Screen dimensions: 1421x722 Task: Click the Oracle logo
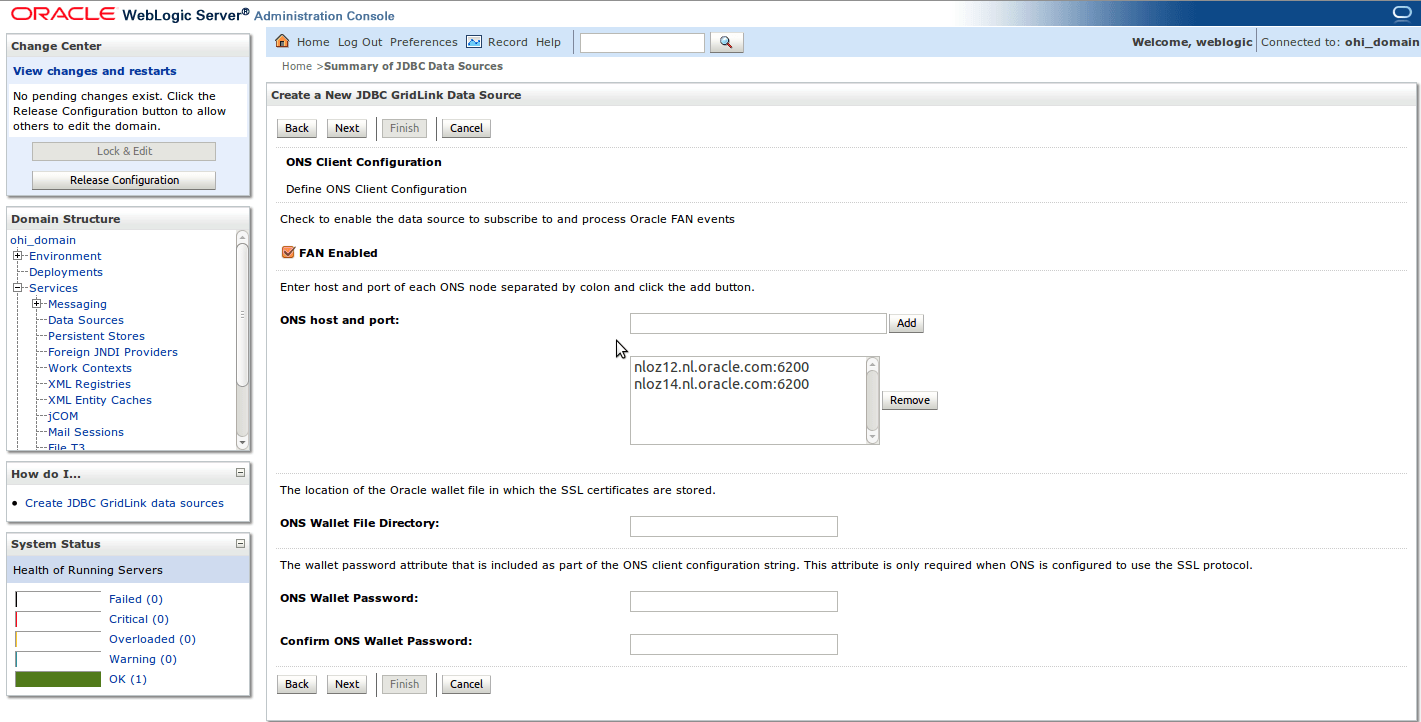click(x=62, y=14)
